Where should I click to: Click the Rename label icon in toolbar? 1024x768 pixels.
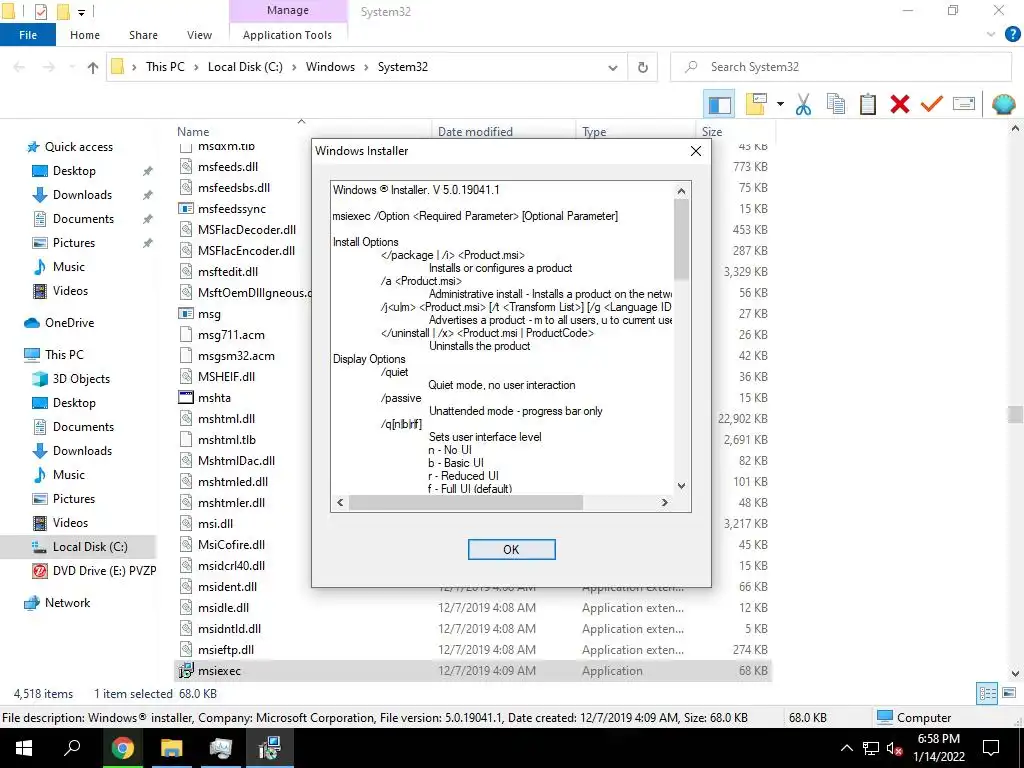964,104
